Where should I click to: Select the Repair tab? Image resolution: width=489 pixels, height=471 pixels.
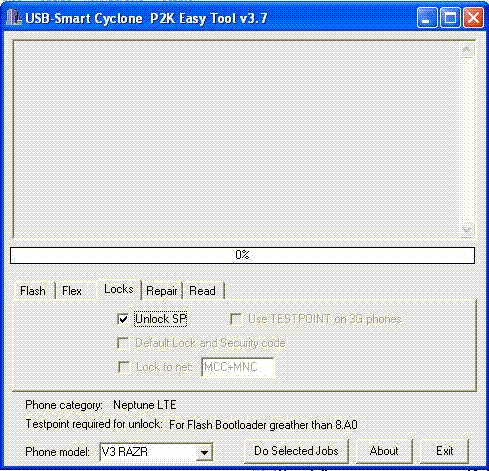[x=162, y=291]
